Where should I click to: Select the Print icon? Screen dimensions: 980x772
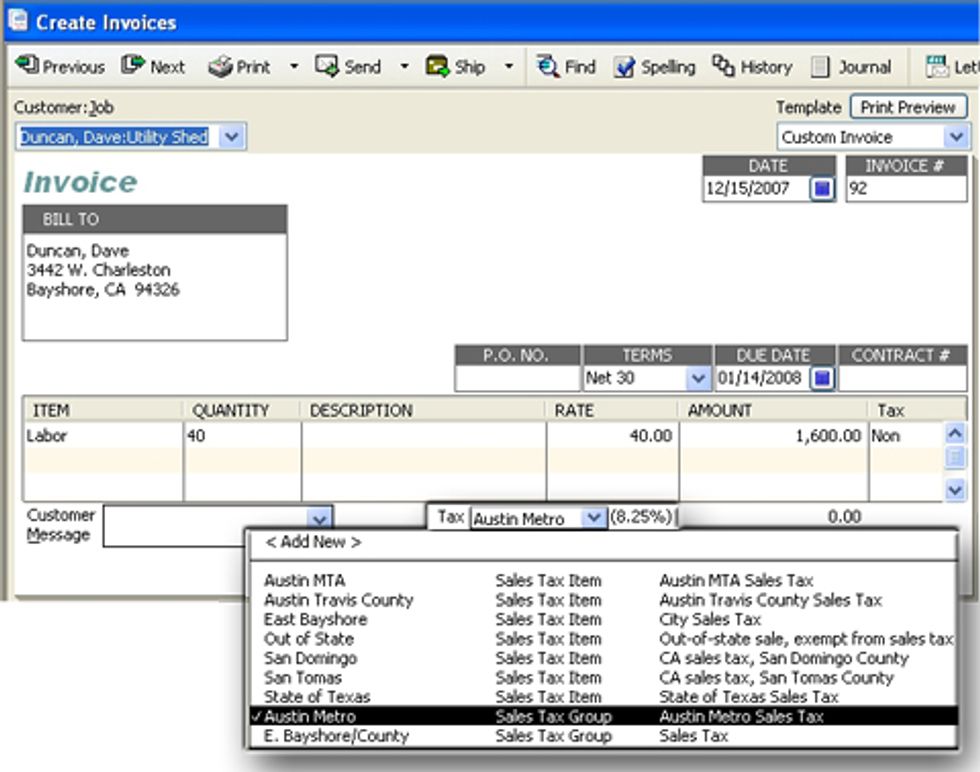pyautogui.click(x=238, y=66)
